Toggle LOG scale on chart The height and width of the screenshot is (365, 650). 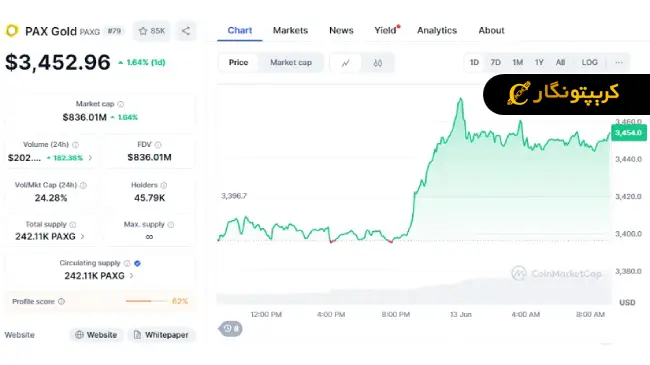click(589, 62)
